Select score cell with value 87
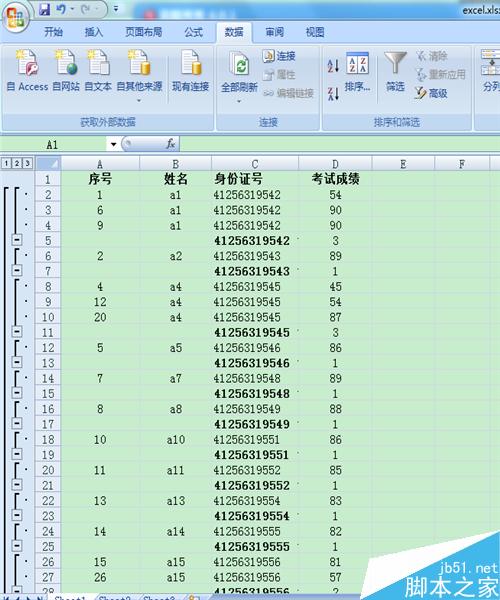500x600 pixels. pyautogui.click(x=335, y=317)
